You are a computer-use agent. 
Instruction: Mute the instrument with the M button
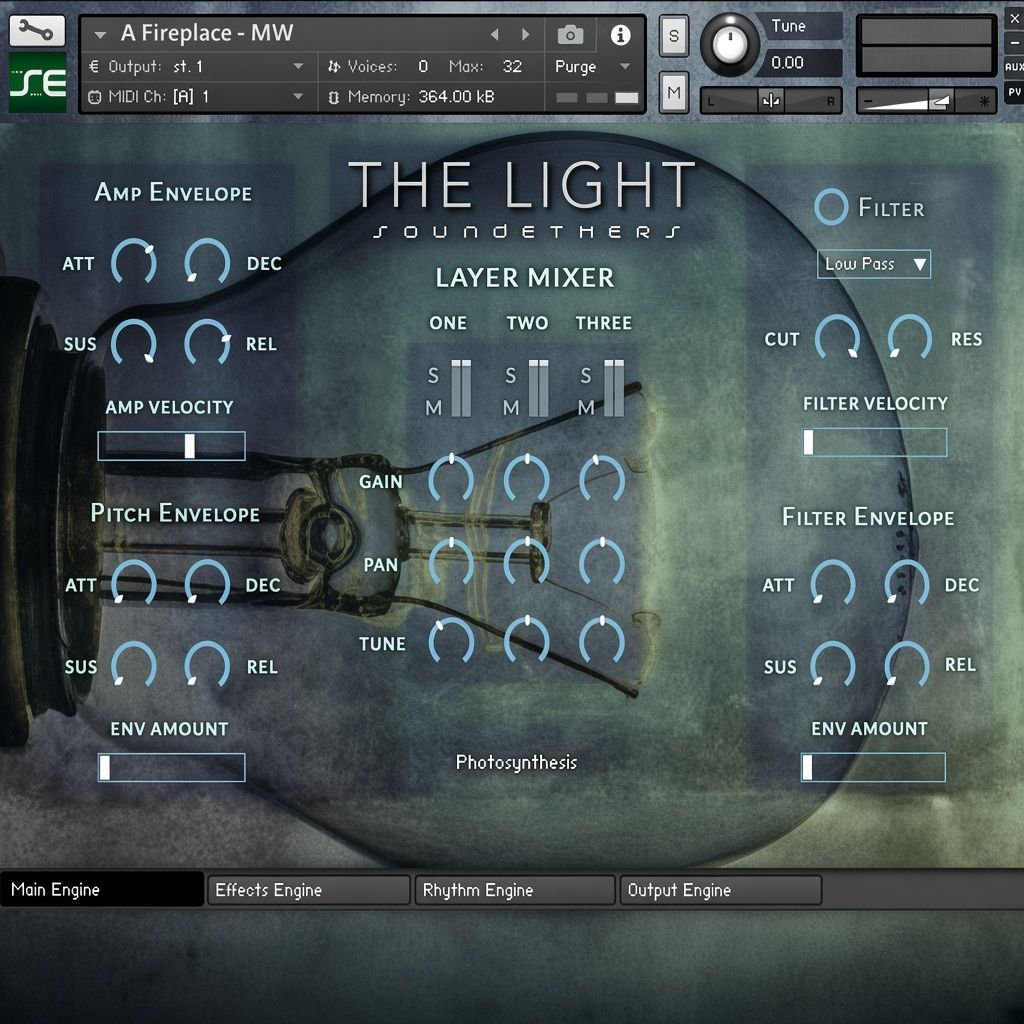click(673, 93)
